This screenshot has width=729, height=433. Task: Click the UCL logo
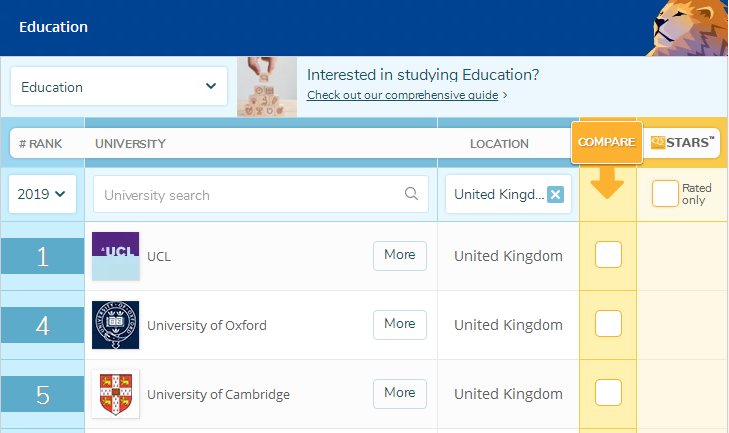115,256
